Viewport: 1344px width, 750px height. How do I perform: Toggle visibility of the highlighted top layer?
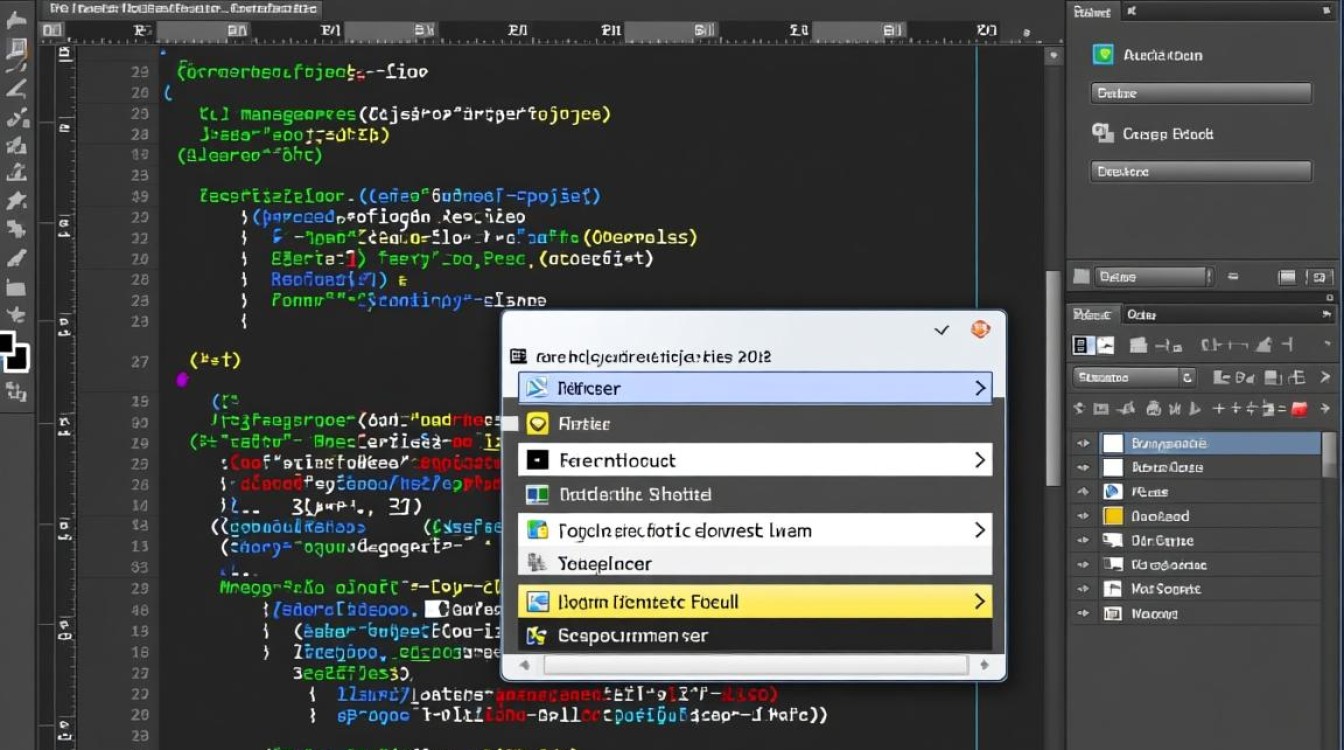coord(1082,443)
